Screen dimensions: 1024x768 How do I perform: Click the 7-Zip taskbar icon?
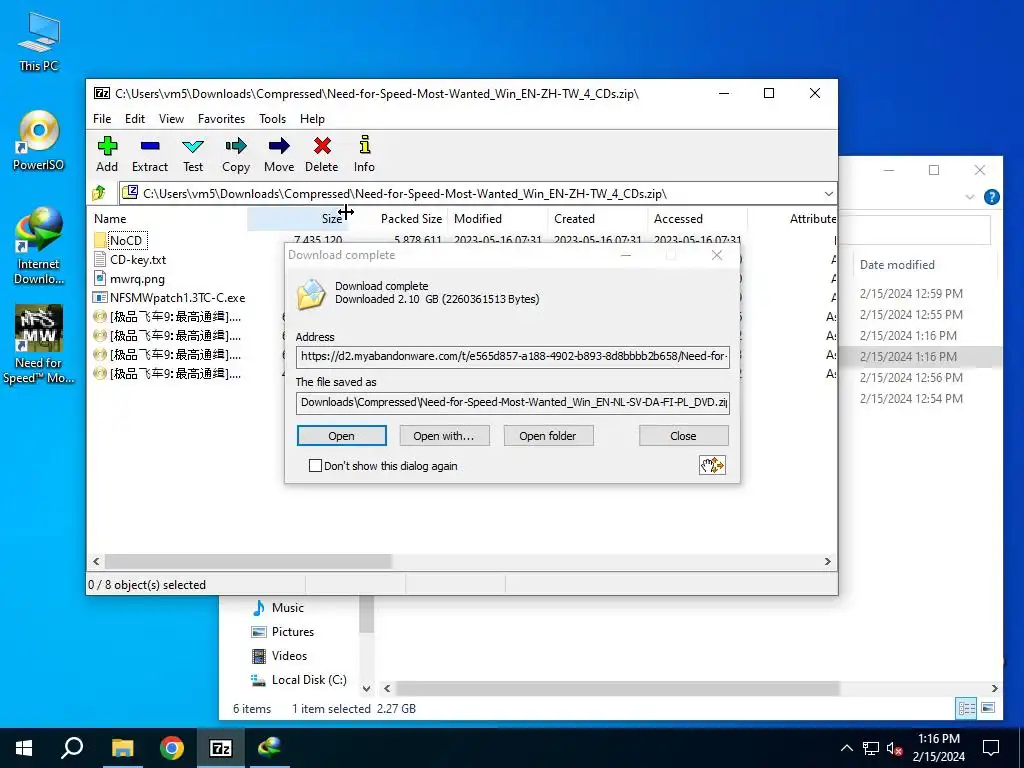[220, 748]
